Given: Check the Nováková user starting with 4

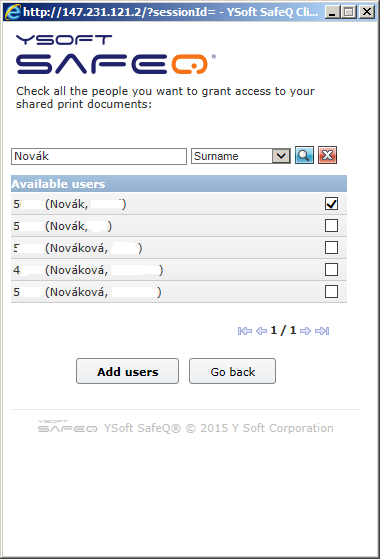Looking at the screenshot, I should (332, 270).
